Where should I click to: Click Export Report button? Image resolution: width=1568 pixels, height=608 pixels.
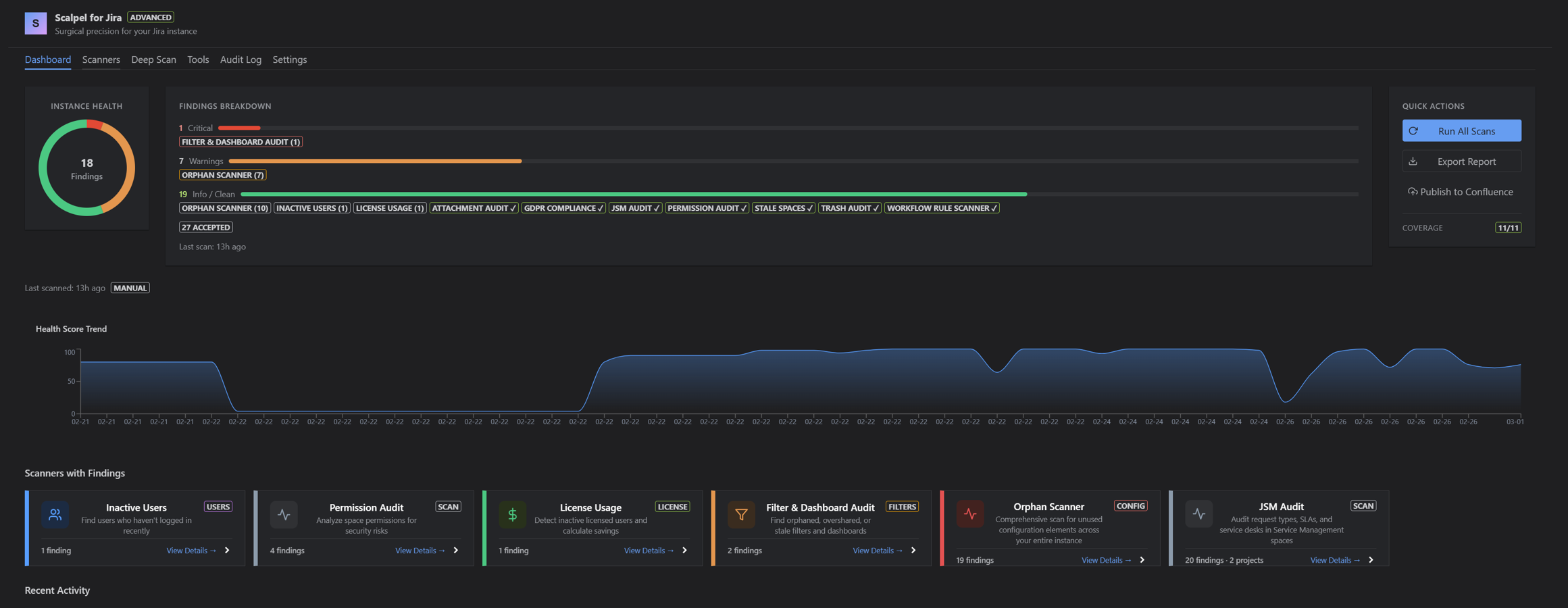click(x=1462, y=161)
